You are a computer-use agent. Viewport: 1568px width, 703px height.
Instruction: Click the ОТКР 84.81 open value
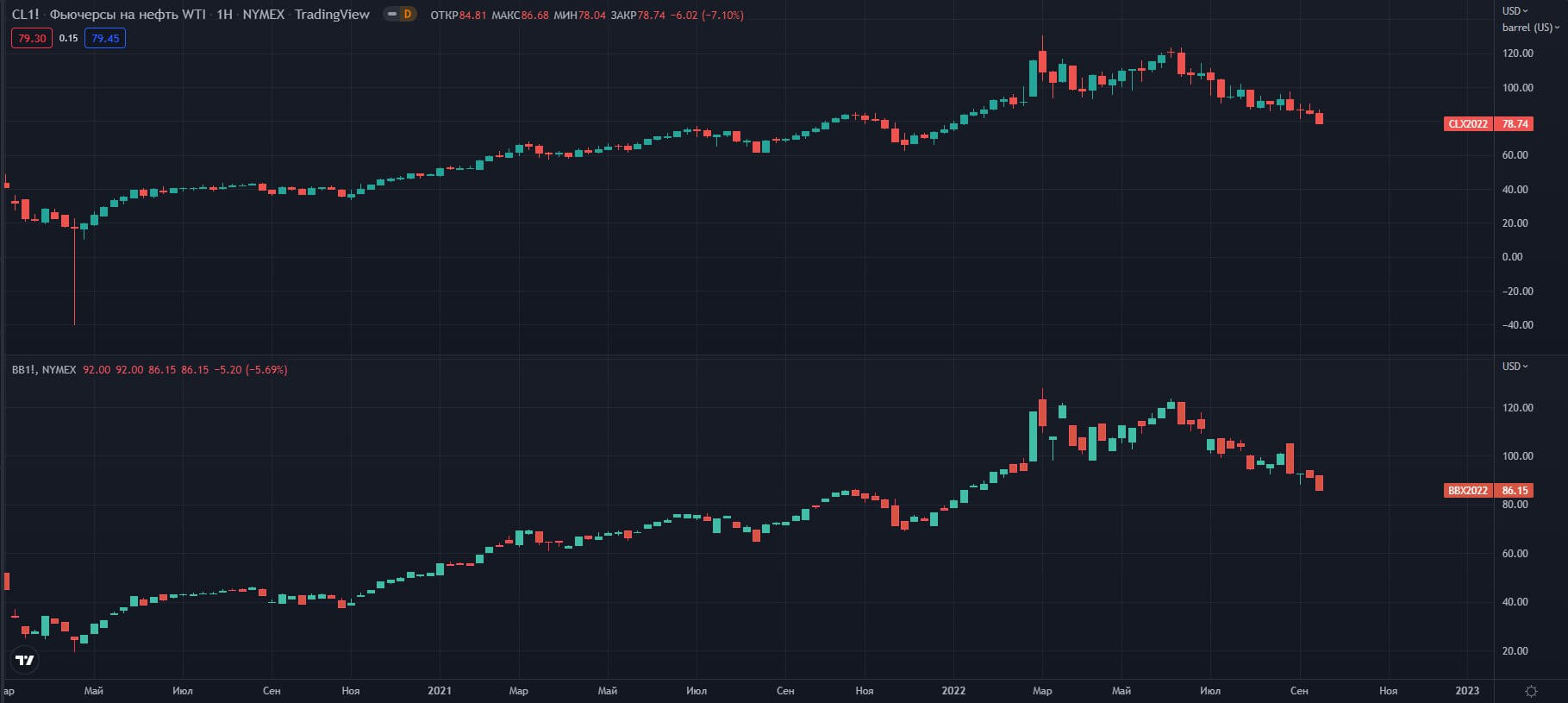point(458,15)
